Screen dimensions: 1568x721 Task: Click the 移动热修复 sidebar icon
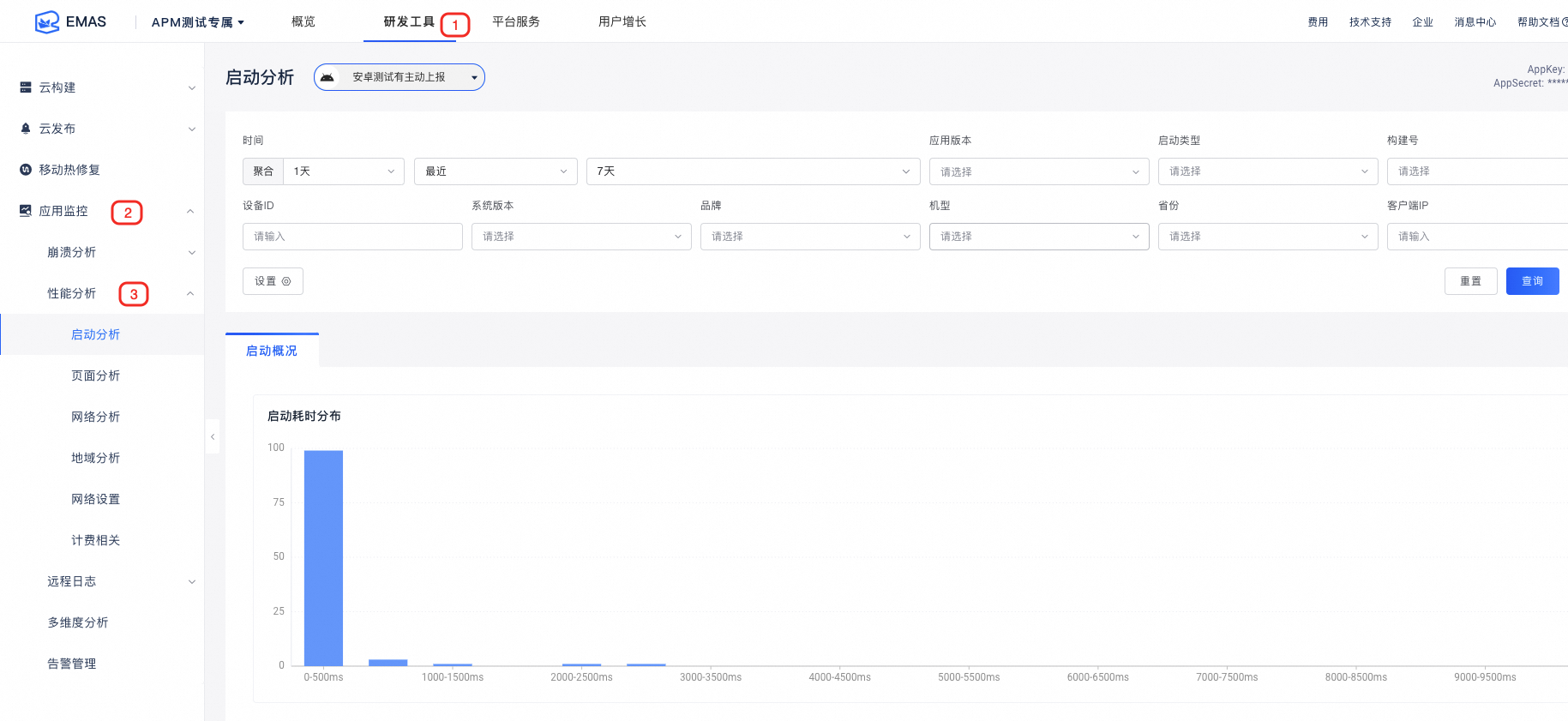click(26, 170)
